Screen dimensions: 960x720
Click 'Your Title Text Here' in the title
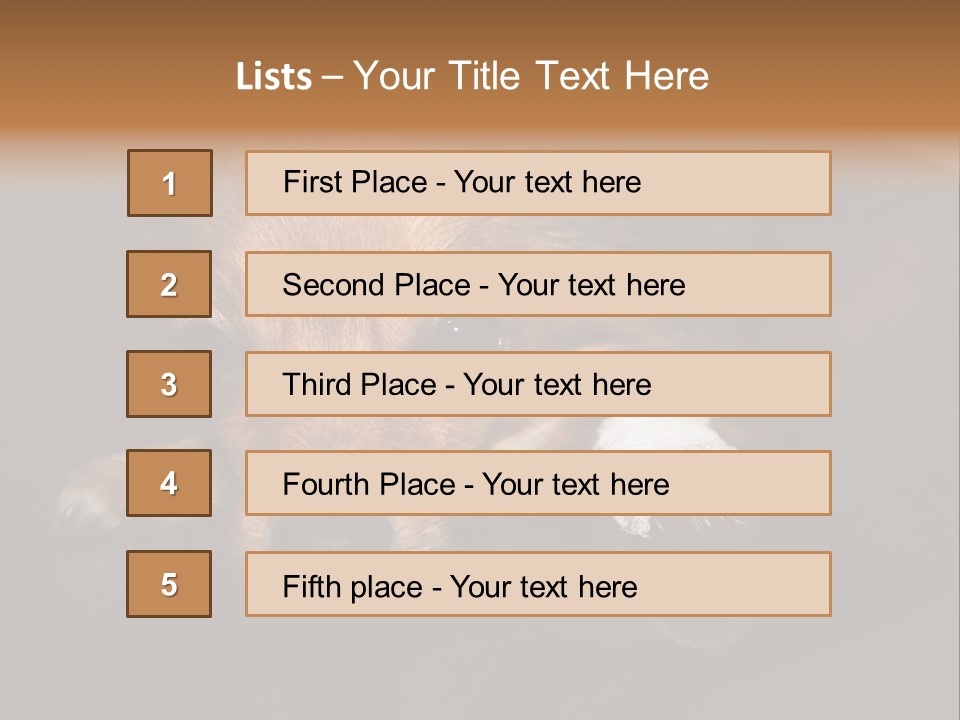tap(531, 76)
